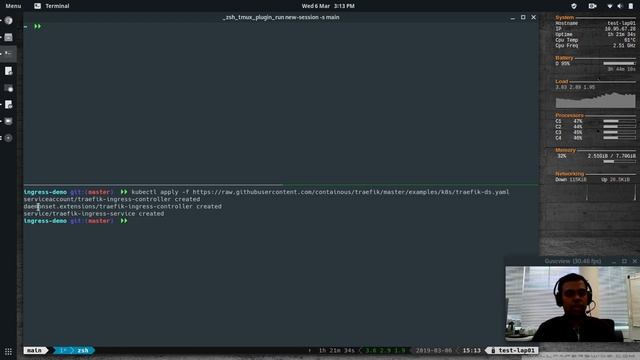Click the screen recording camera tray icon

click(x=592, y=6)
